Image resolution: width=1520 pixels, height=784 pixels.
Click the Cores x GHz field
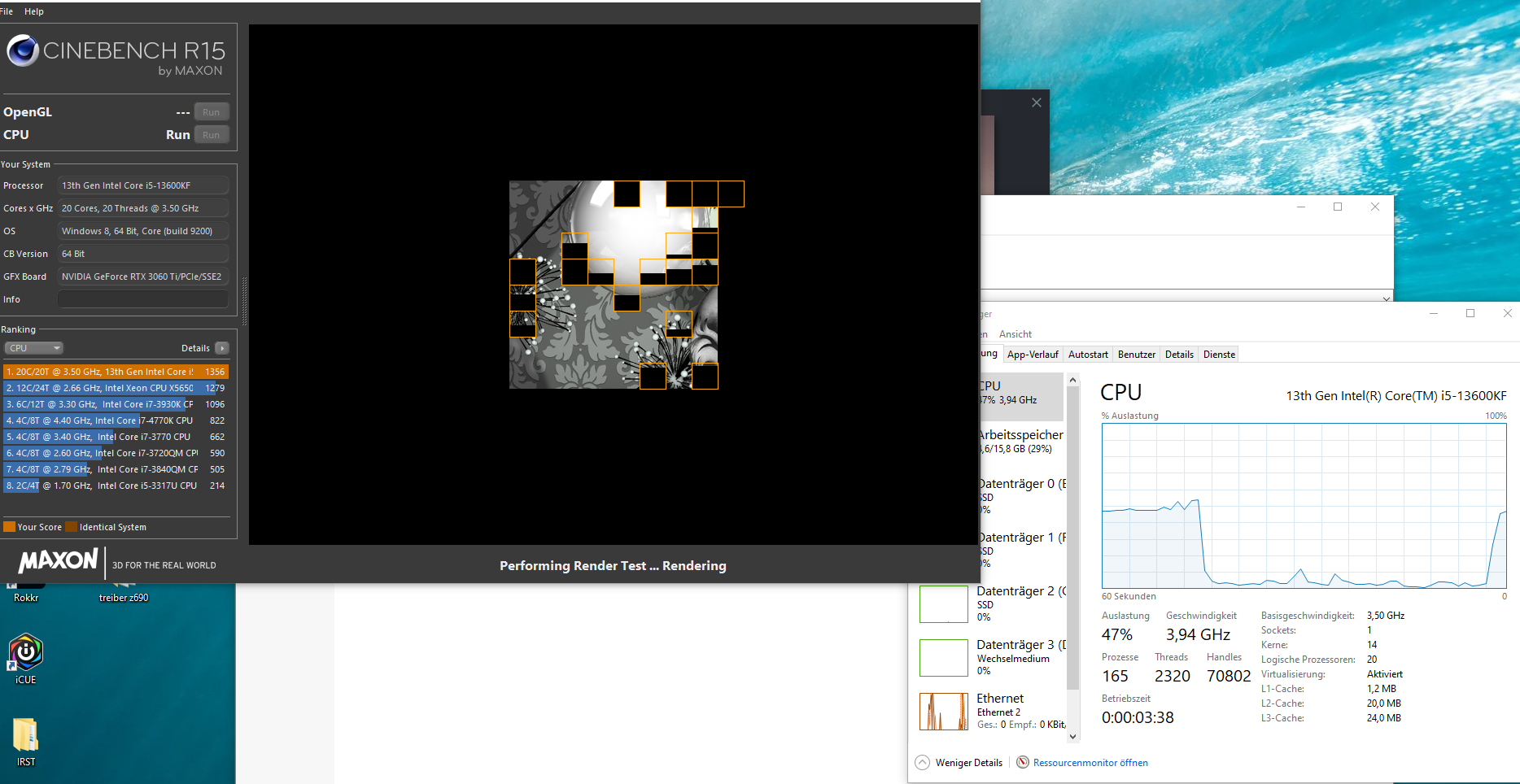click(x=143, y=208)
